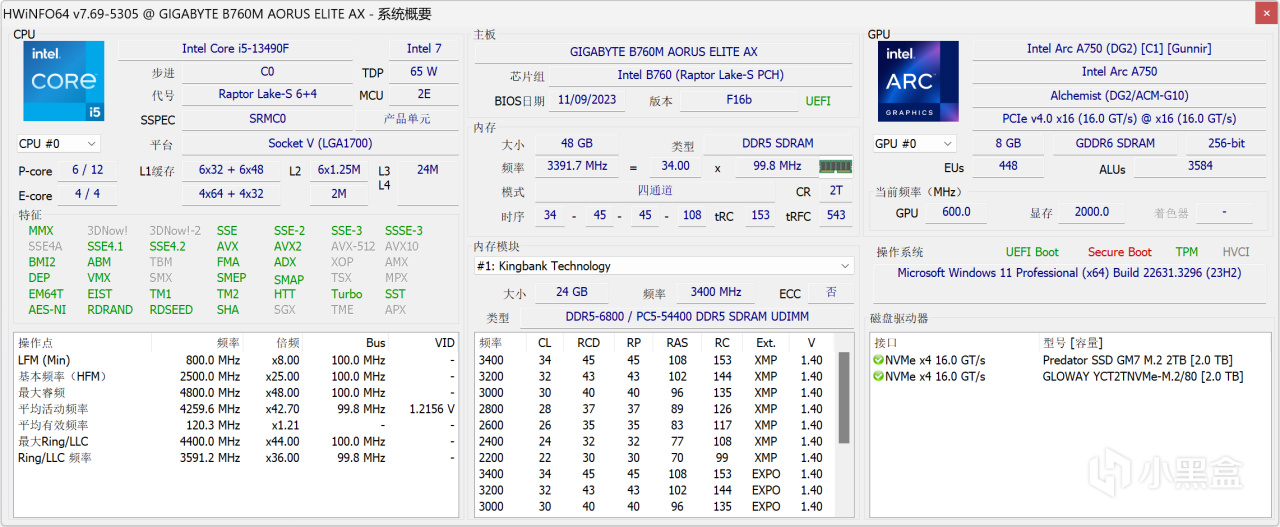The width and height of the screenshot is (1280, 527).
Task: Click the Intel Core i5 logo
Action: 64,81
